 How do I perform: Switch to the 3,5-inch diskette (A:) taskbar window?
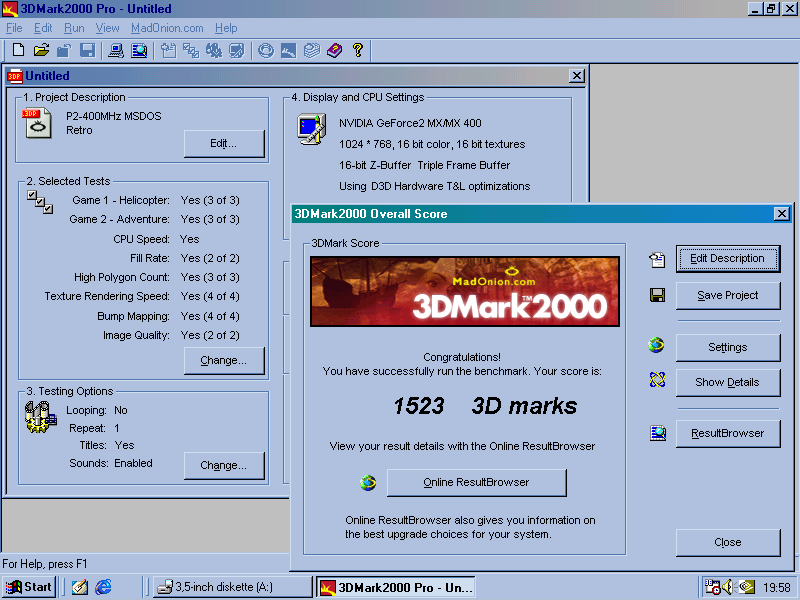click(233, 587)
